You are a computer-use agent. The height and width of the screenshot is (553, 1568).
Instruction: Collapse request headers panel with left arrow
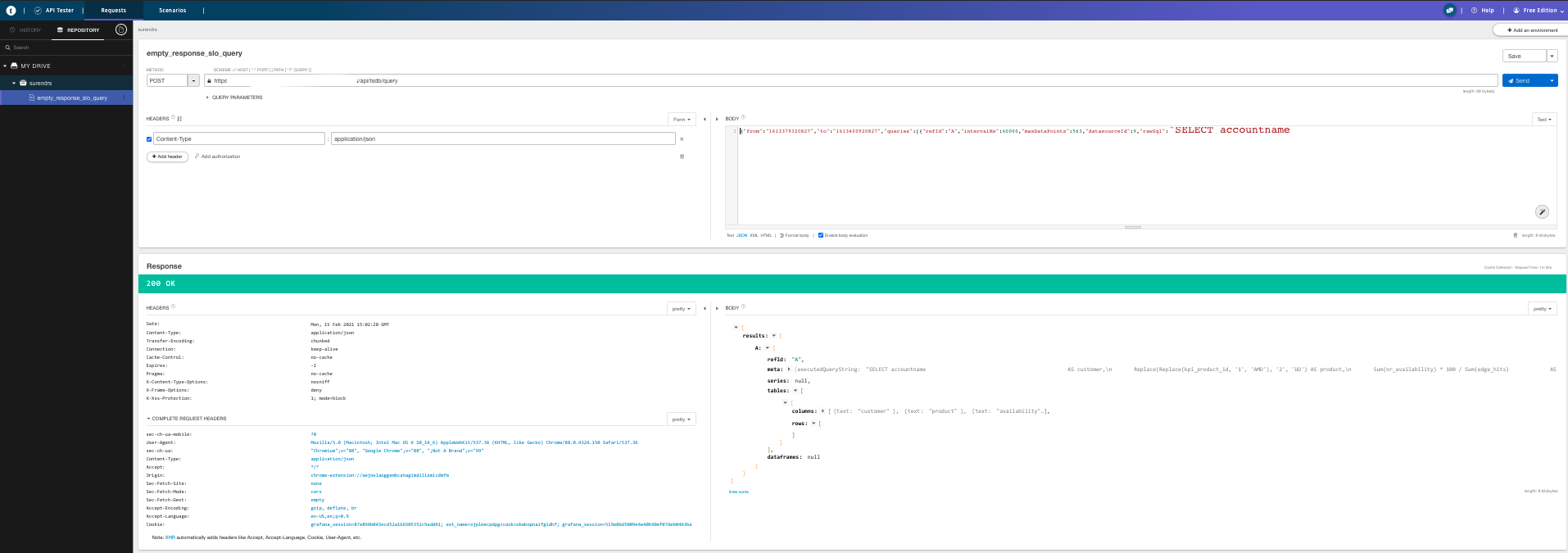[705, 120]
